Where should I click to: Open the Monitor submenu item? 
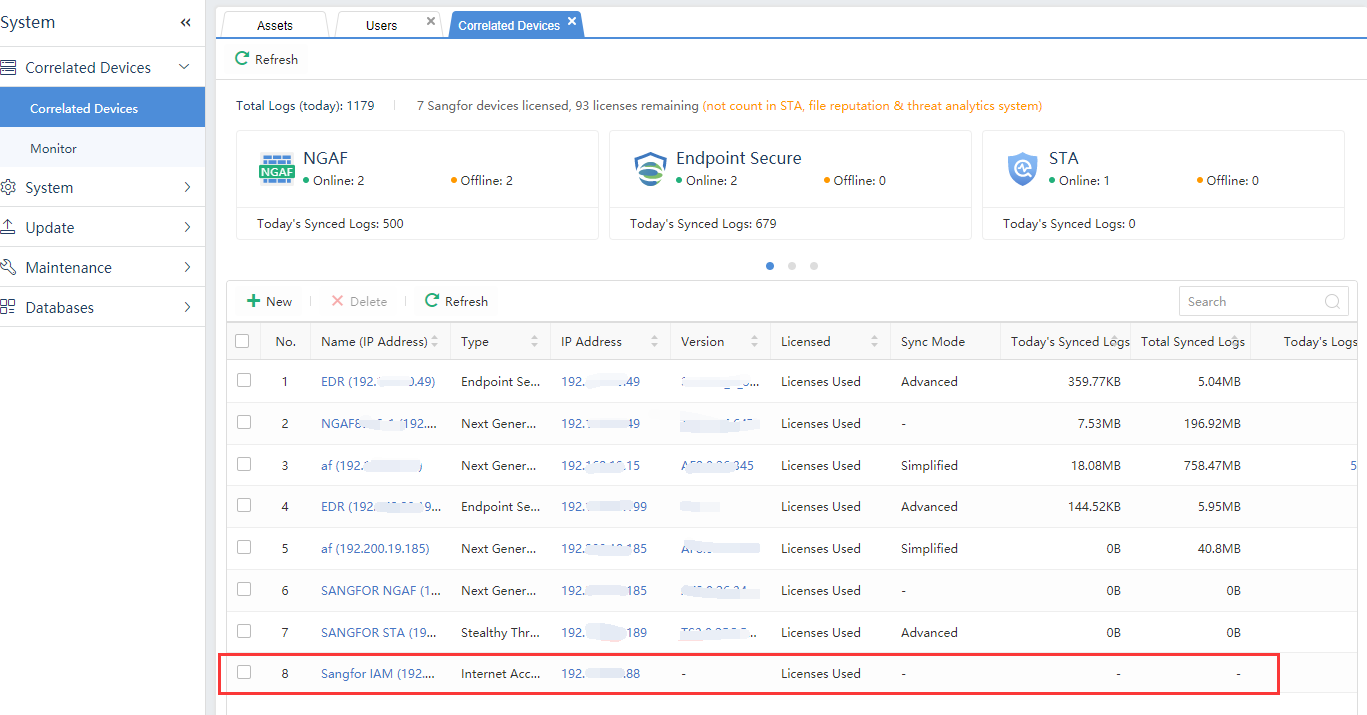pos(54,148)
